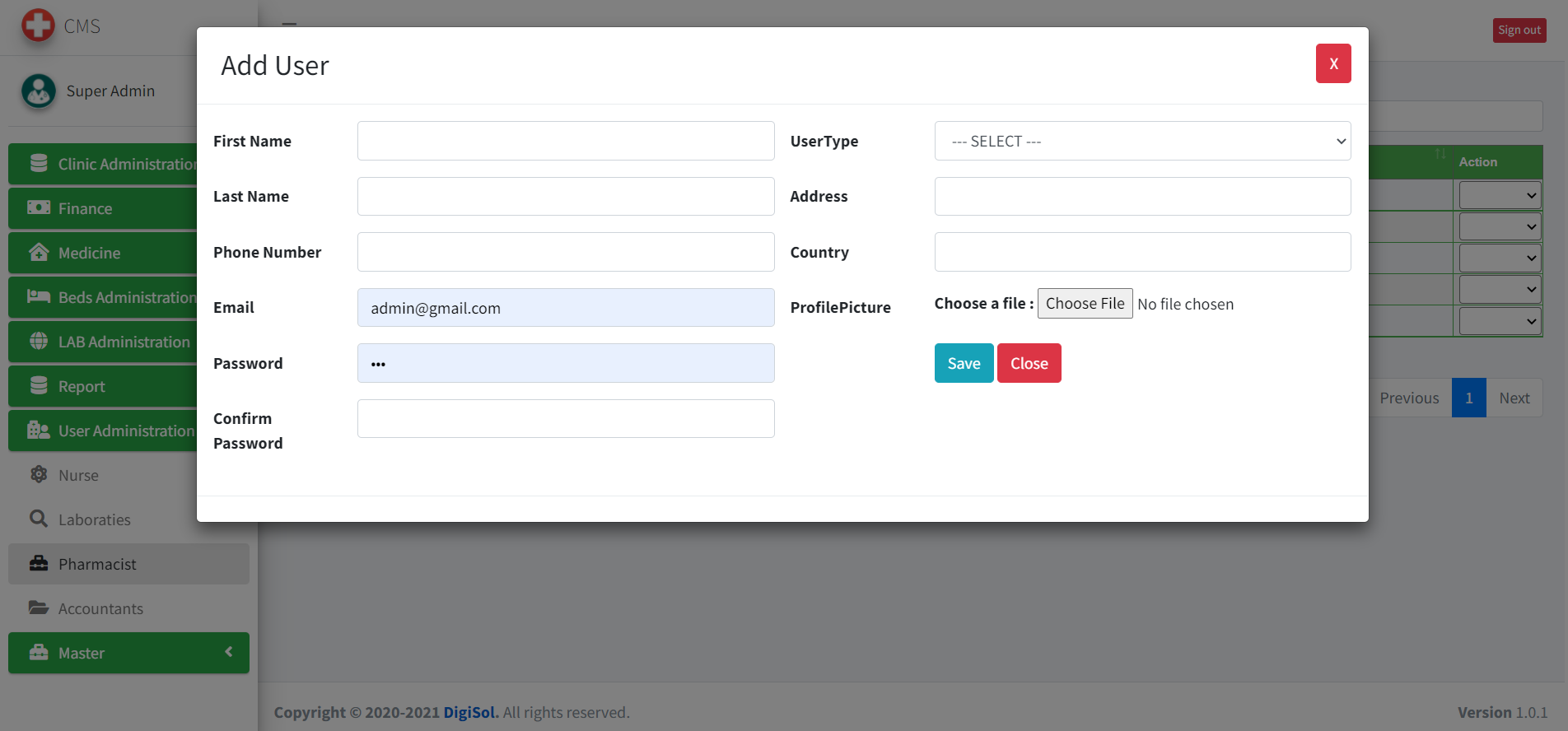The width and height of the screenshot is (1568, 731).
Task: Open the Action dropdown in third table row
Action: (1500, 258)
